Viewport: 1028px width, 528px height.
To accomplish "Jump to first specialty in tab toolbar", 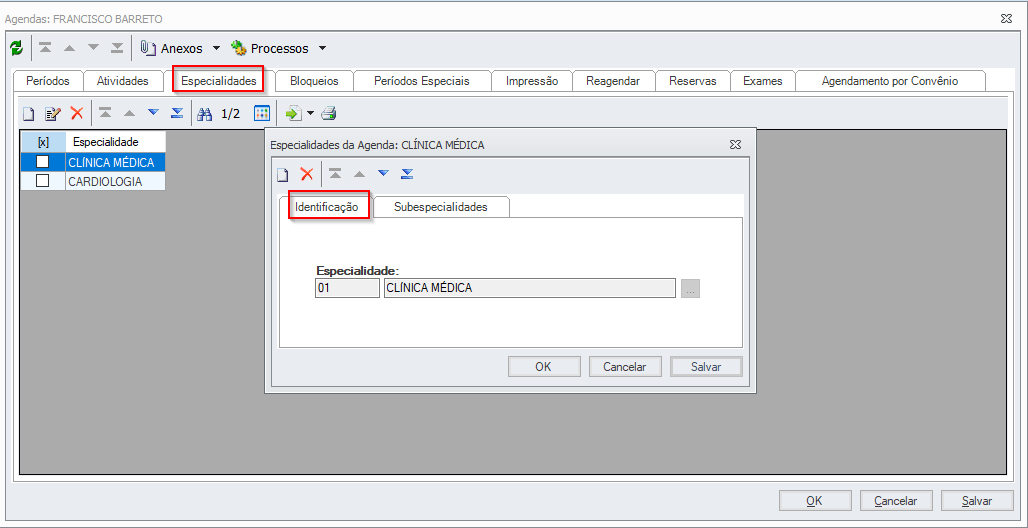I will point(105,113).
